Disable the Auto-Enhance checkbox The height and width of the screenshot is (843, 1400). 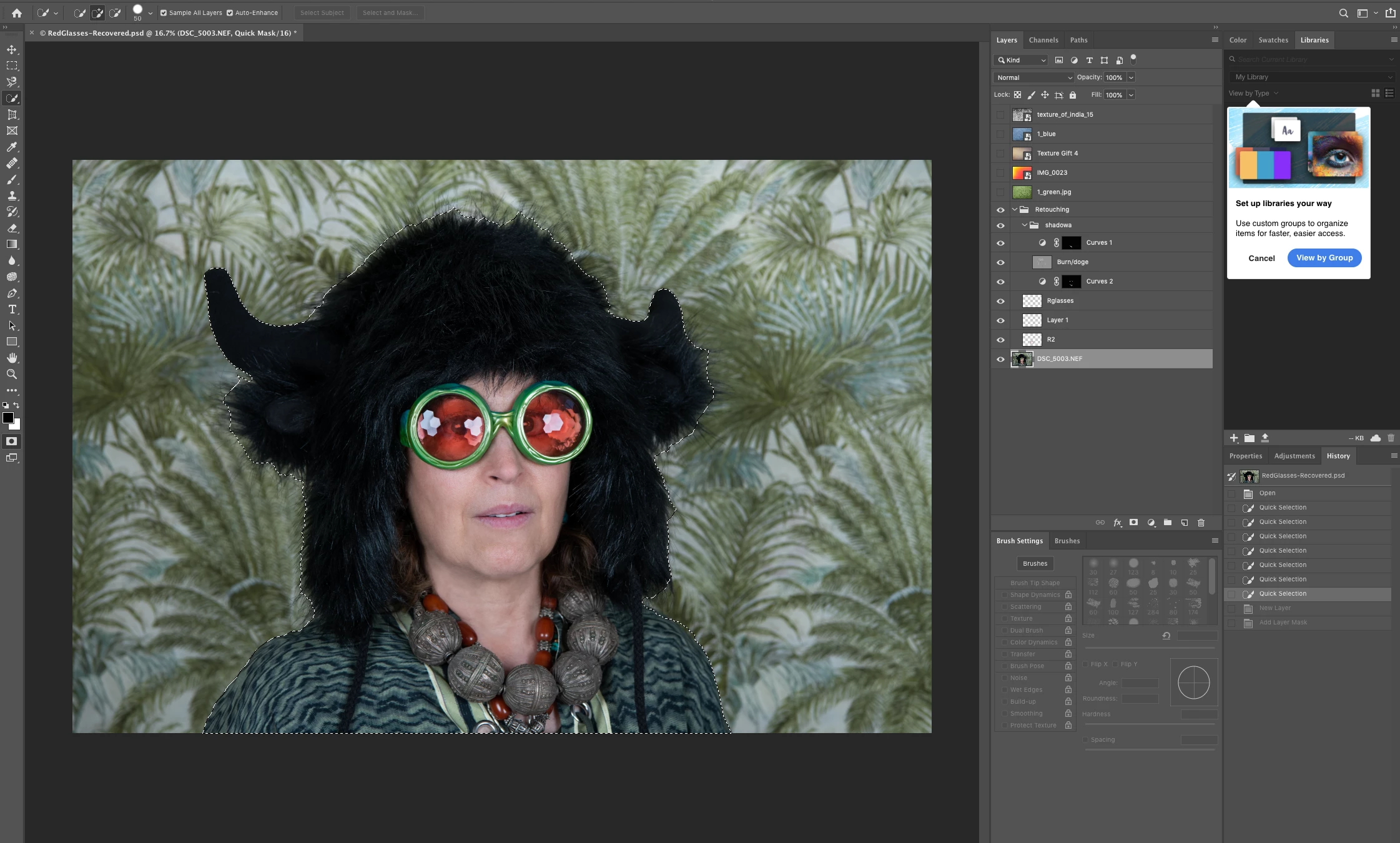pos(230,12)
